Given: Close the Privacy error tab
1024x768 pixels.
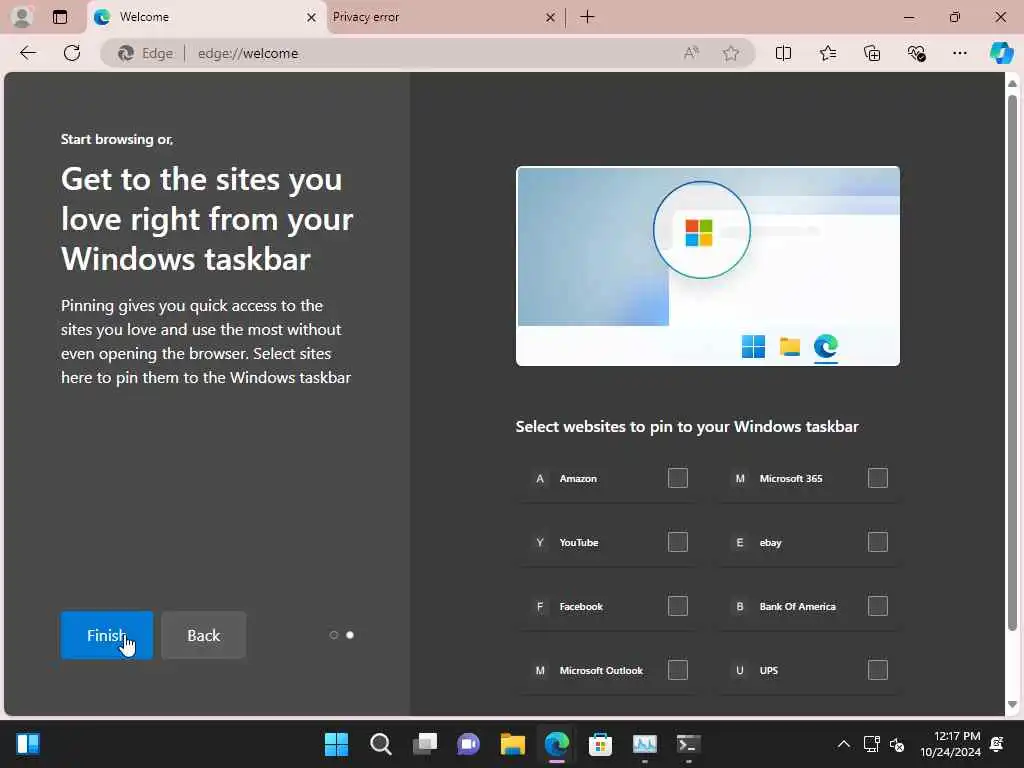Looking at the screenshot, I should [551, 18].
